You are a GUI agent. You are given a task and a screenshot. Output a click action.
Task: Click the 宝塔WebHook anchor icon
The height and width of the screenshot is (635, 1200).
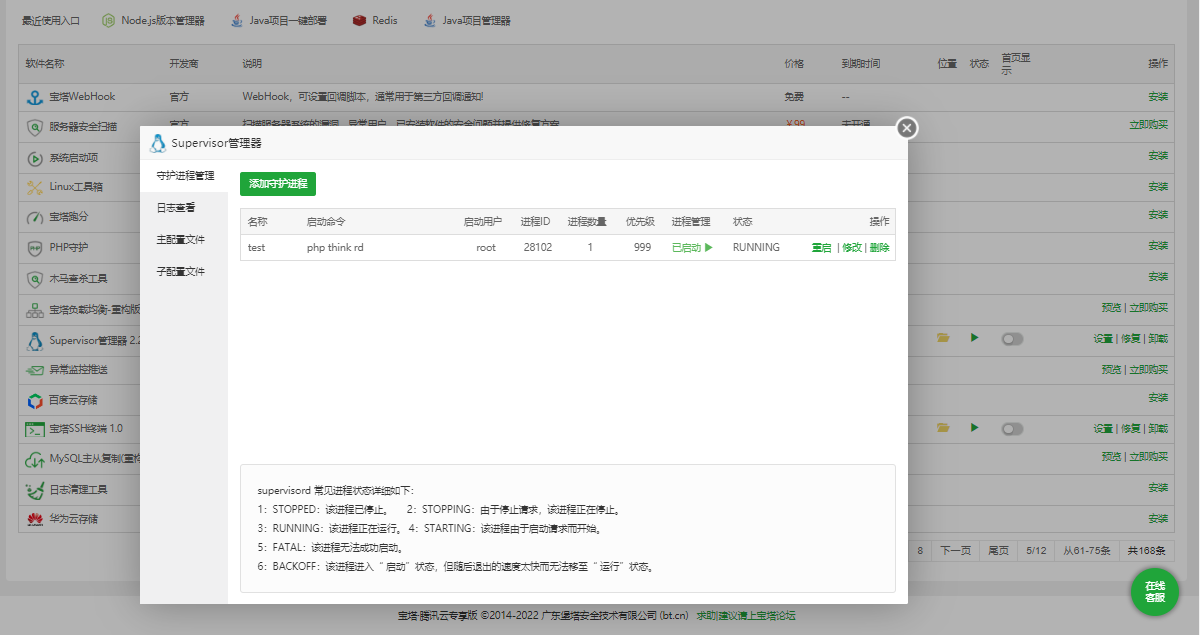34,97
